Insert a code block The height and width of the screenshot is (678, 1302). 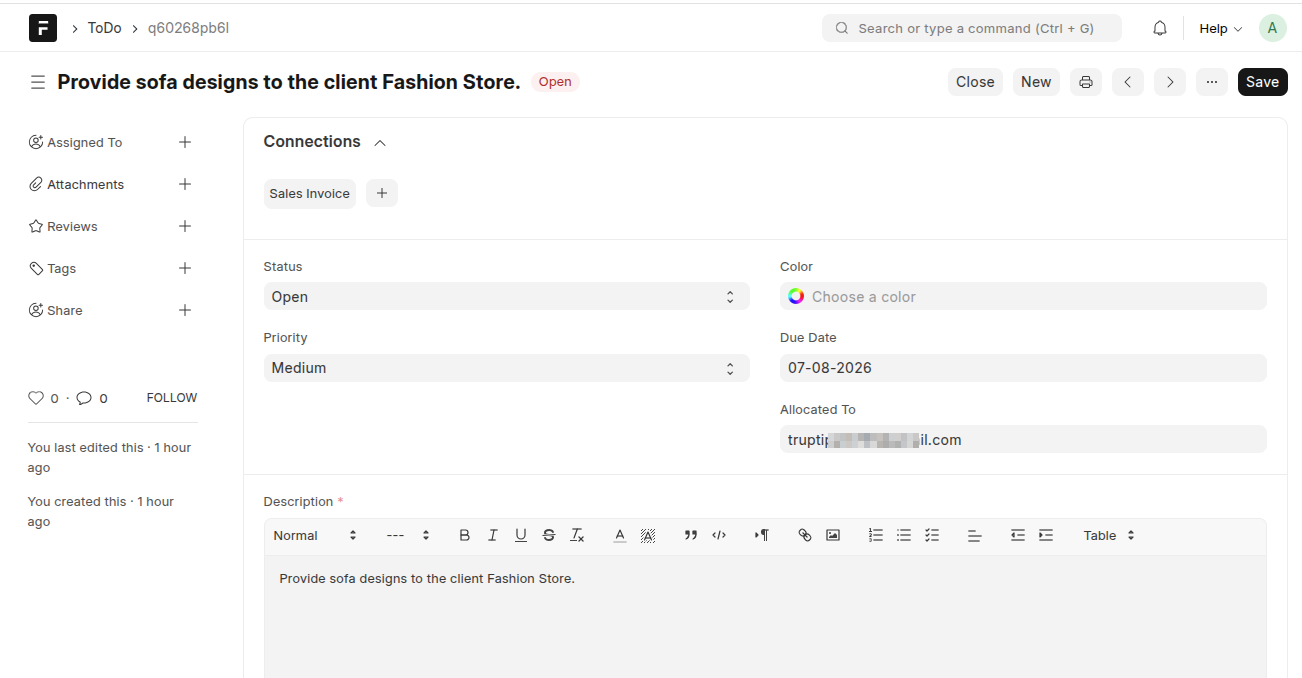click(x=719, y=536)
